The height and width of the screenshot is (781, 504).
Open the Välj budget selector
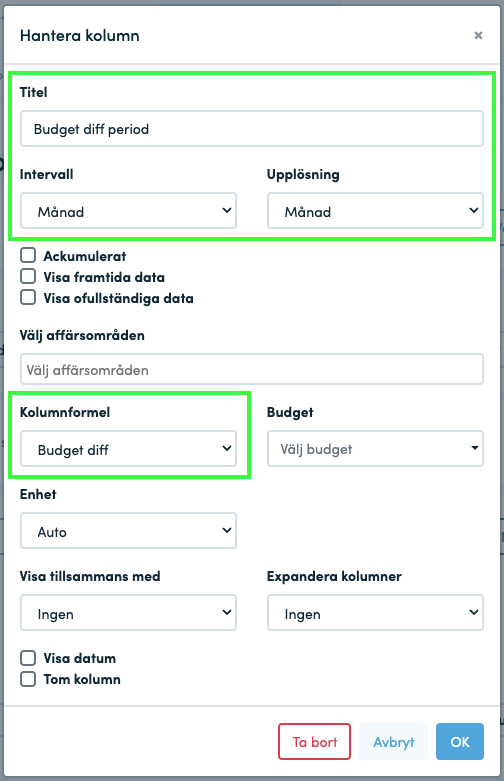[x=375, y=449]
